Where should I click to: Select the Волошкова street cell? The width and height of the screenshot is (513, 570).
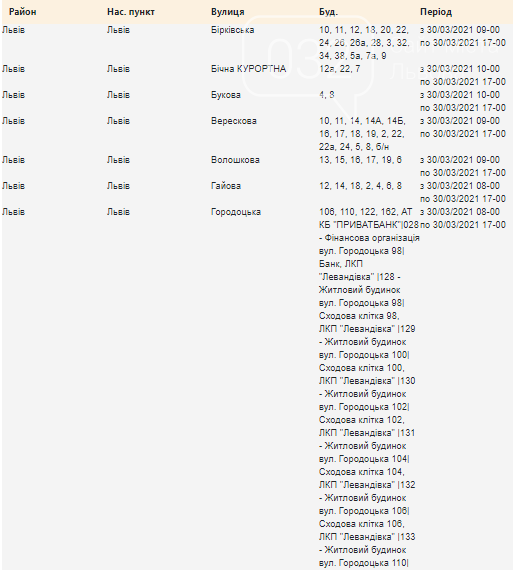[x=235, y=160]
